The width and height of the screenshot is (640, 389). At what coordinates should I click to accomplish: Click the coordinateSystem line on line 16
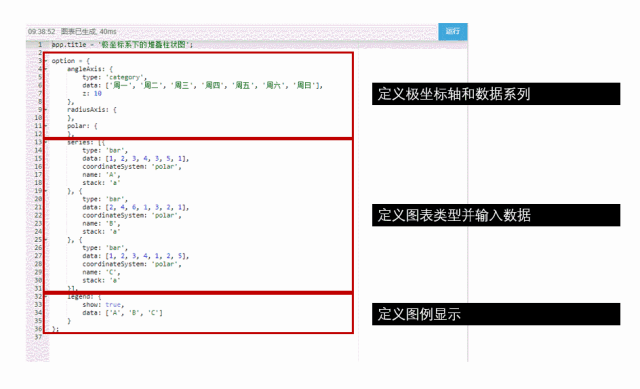(x=132, y=167)
